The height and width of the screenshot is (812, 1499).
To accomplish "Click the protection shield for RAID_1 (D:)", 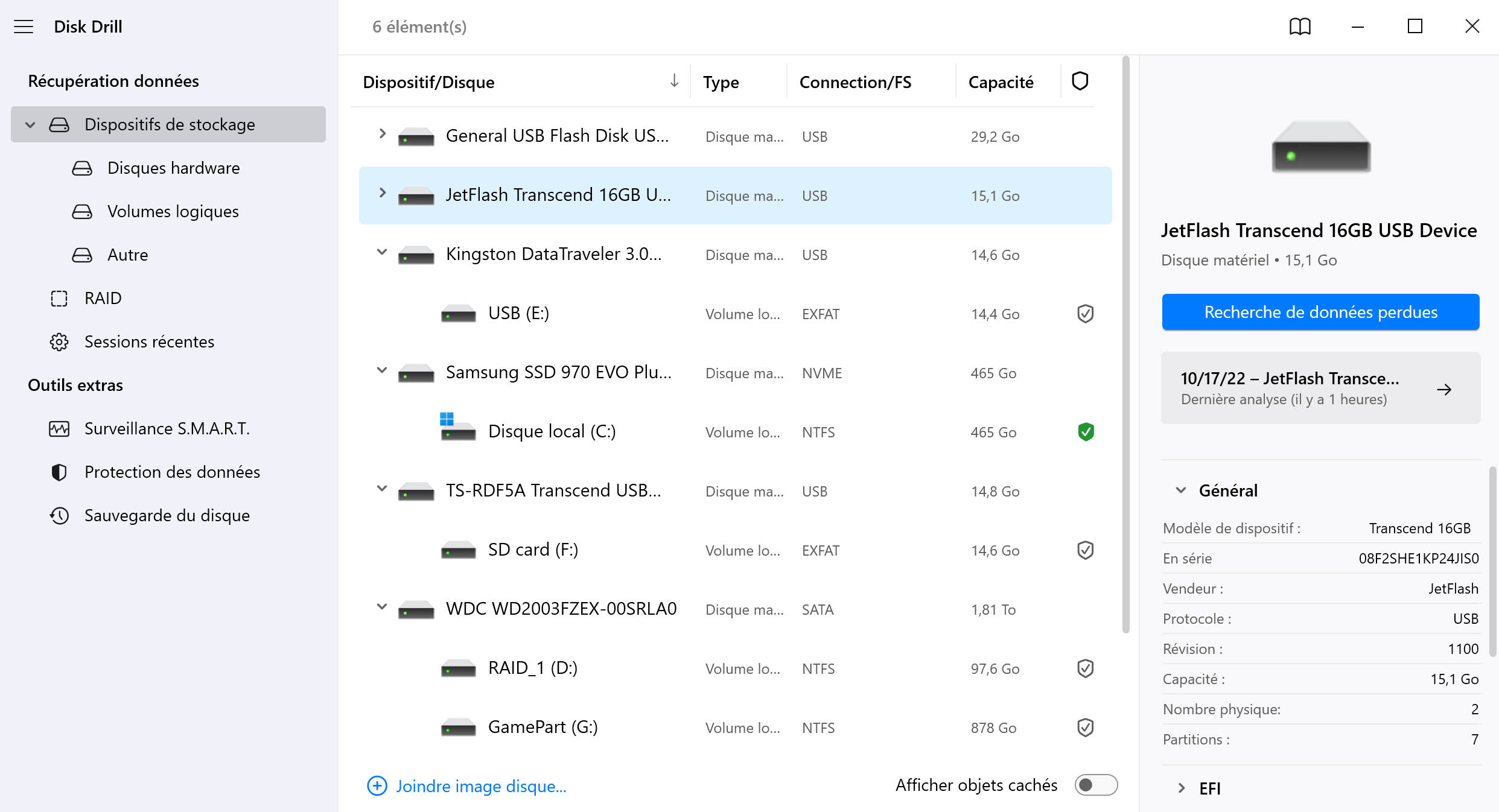I will pyautogui.click(x=1085, y=668).
